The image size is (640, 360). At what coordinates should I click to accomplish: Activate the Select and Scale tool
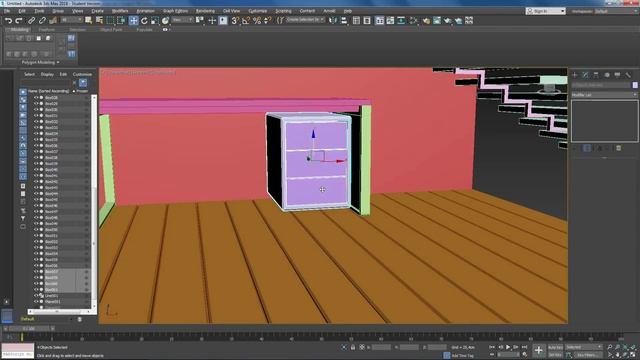(x=155, y=20)
